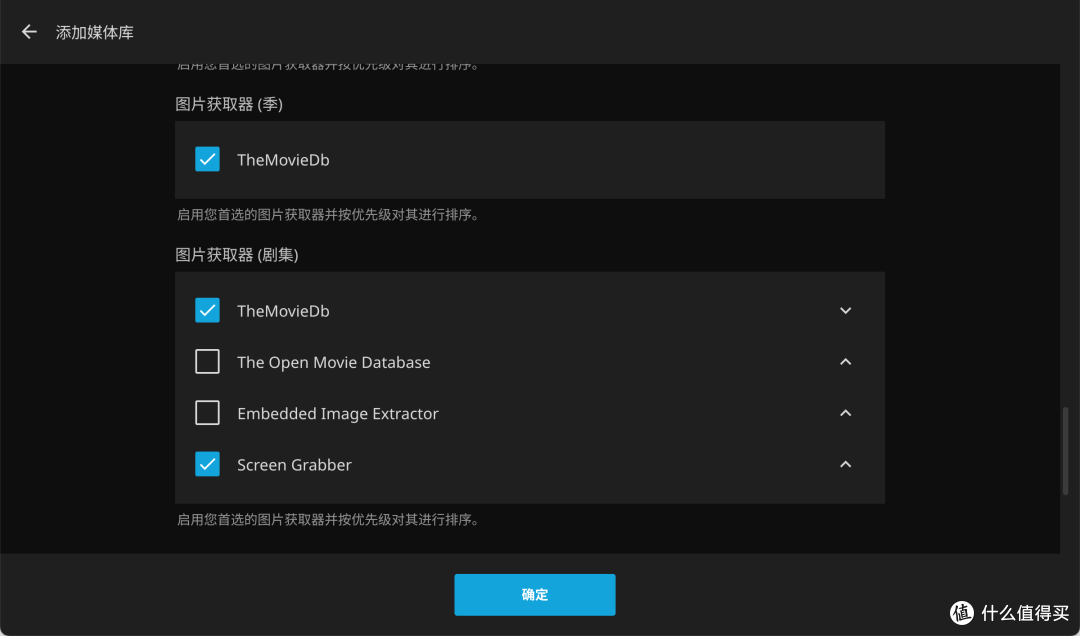Go back using the arrow icon

tap(29, 32)
